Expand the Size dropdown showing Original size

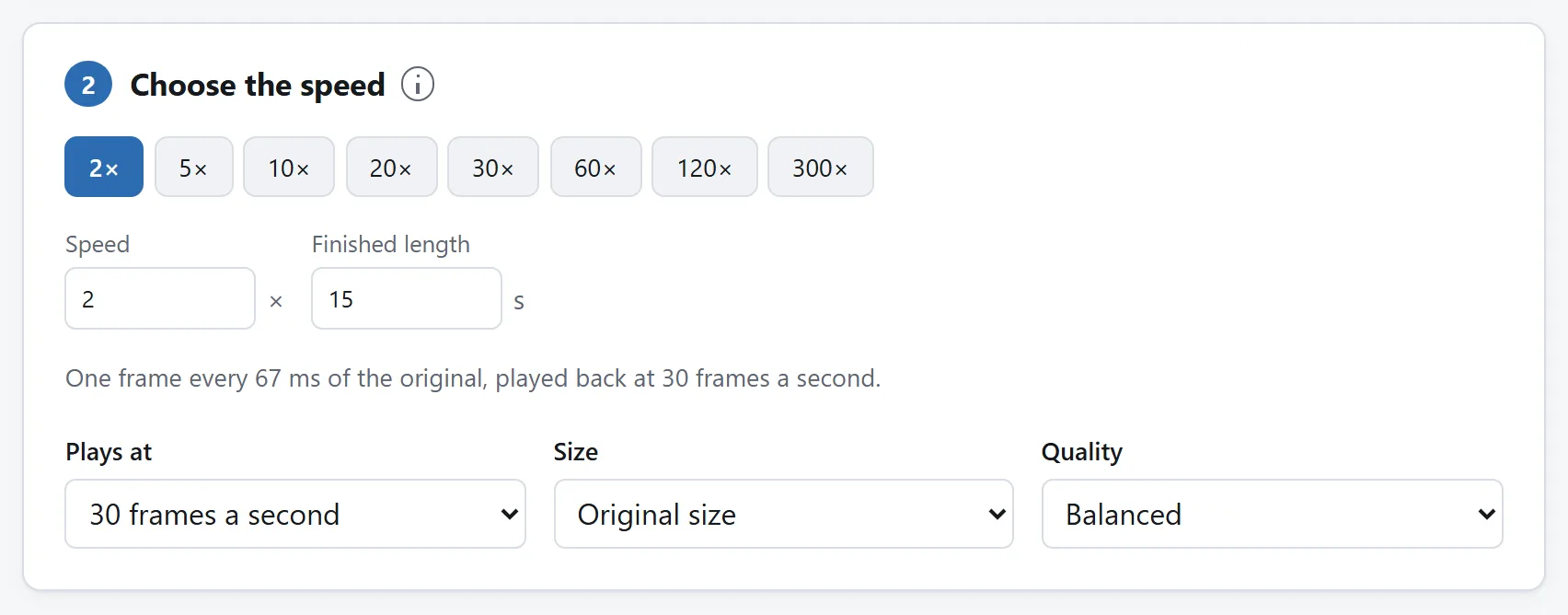pos(784,514)
